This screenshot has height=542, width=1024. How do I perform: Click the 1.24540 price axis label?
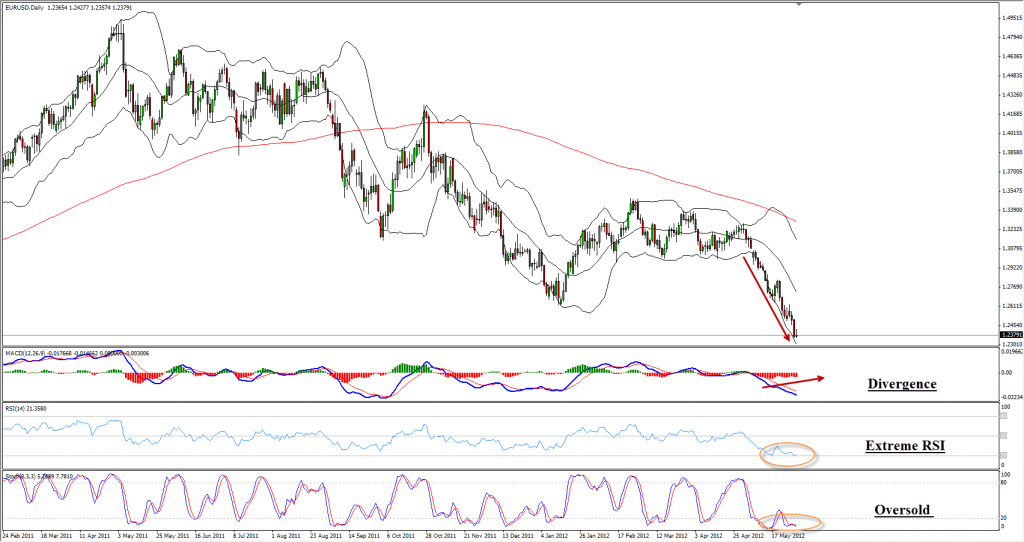click(1012, 325)
